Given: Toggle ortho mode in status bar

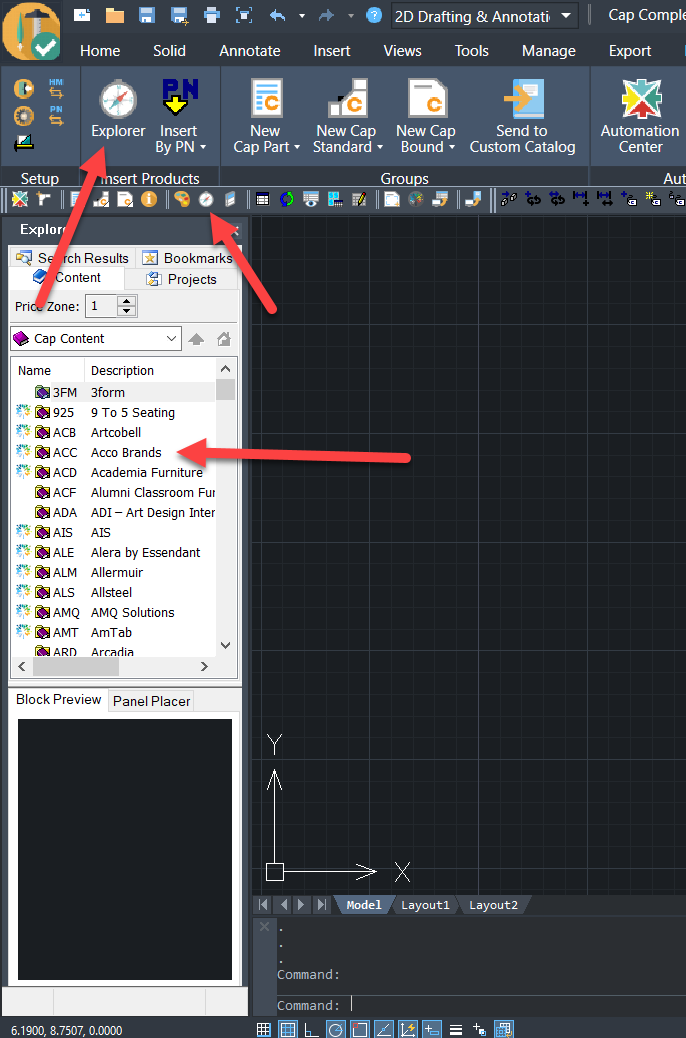Looking at the screenshot, I should click(311, 1029).
